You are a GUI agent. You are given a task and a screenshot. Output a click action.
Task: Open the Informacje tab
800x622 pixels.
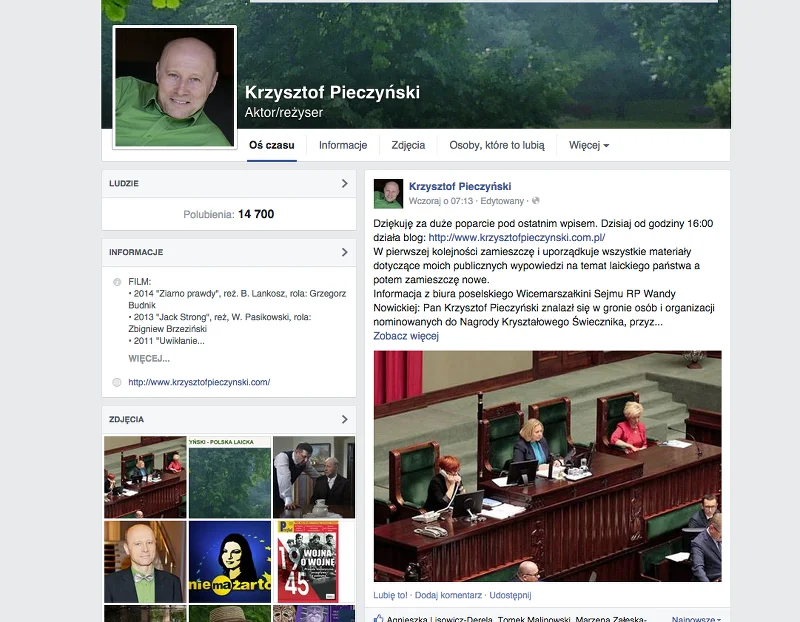(343, 145)
